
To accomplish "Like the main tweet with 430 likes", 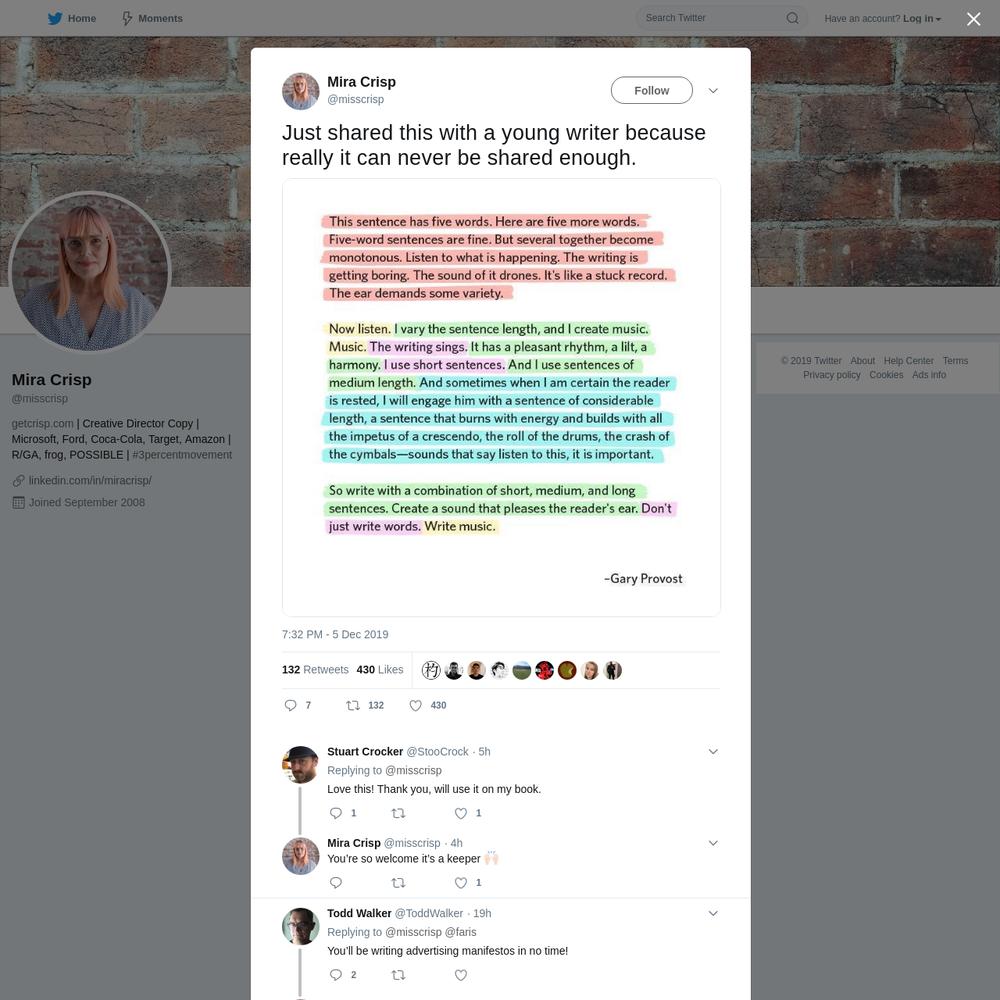I will 415,705.
